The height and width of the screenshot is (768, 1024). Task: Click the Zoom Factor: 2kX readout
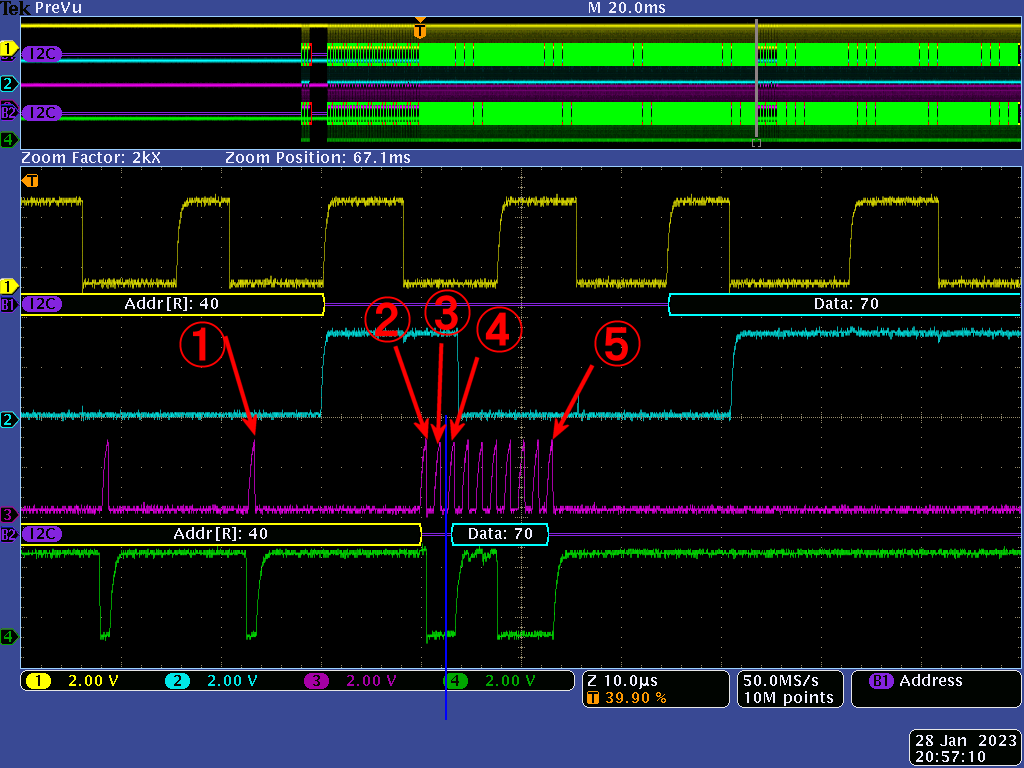coord(91,158)
